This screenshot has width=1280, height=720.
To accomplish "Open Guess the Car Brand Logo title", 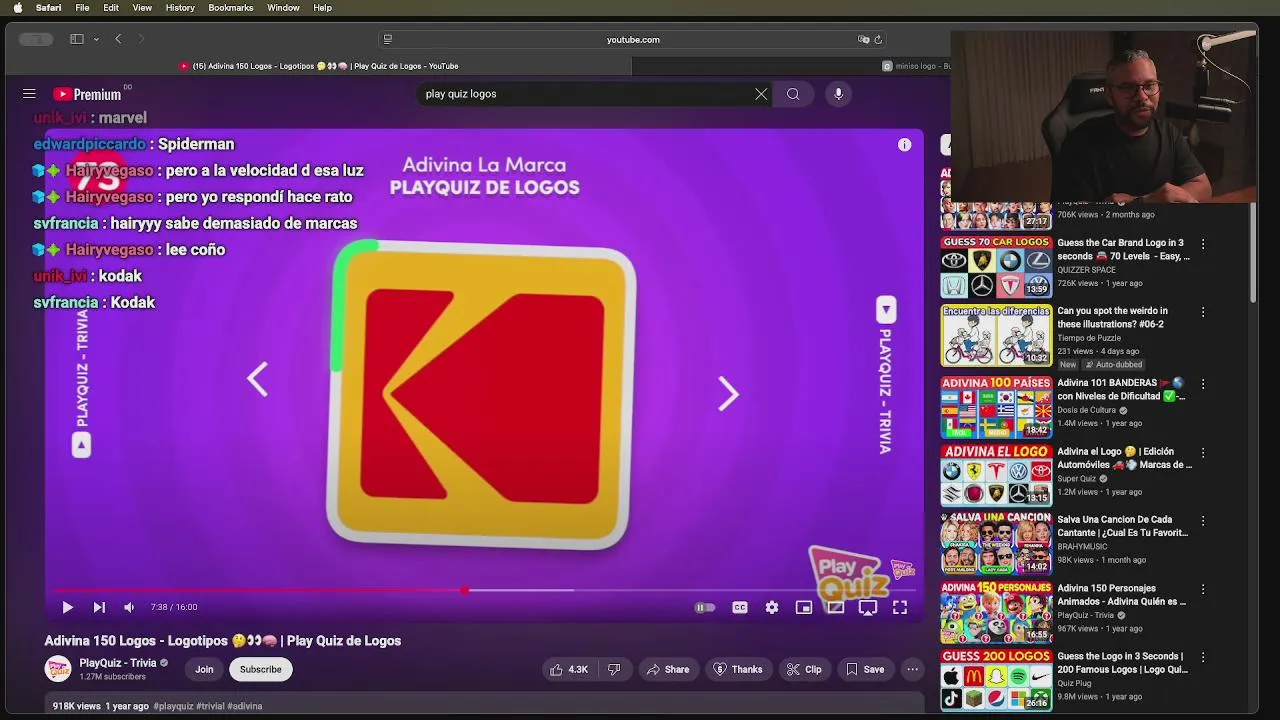I will click(1123, 249).
